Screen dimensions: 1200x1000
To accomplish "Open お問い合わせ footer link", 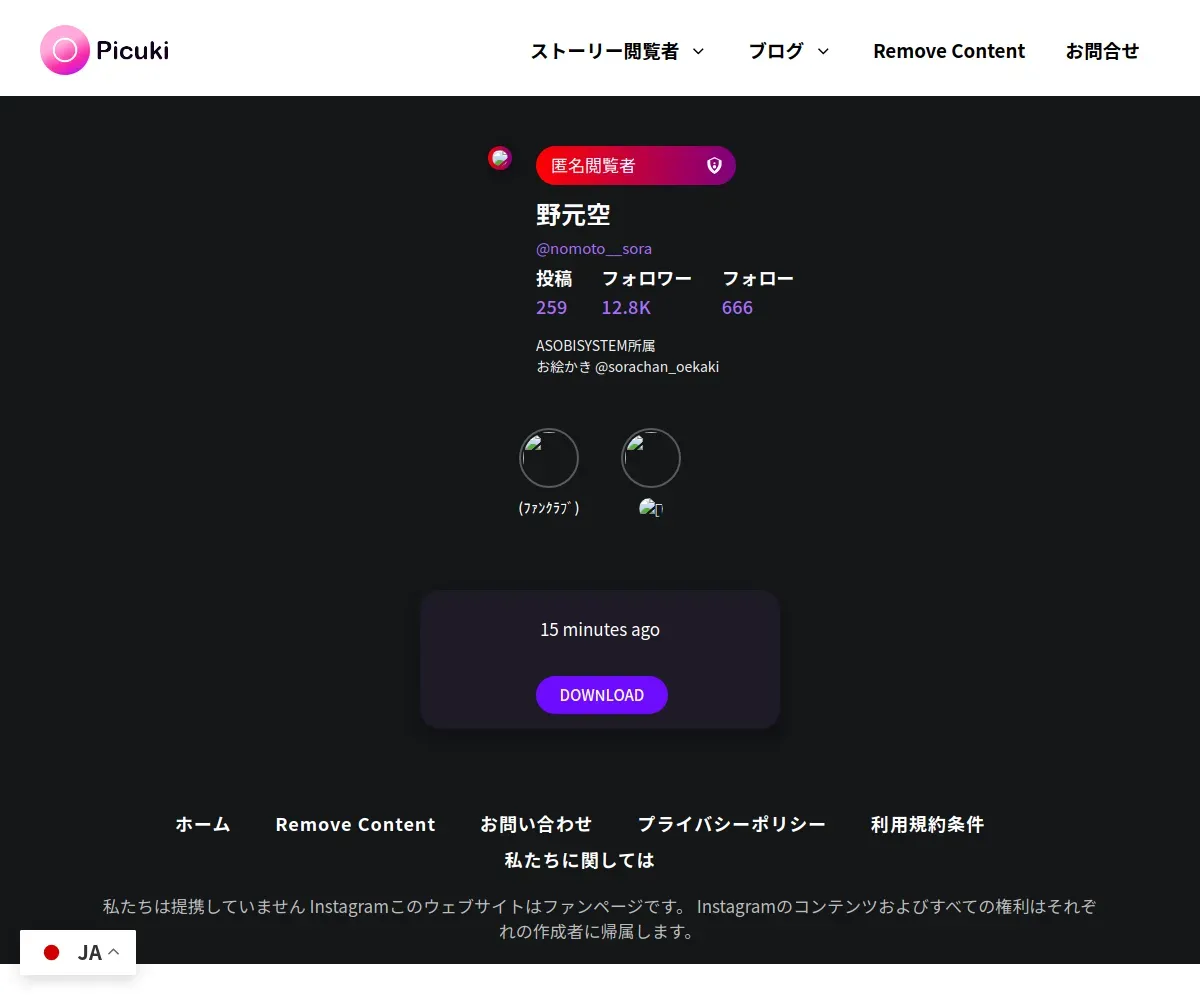I will click(x=536, y=825).
